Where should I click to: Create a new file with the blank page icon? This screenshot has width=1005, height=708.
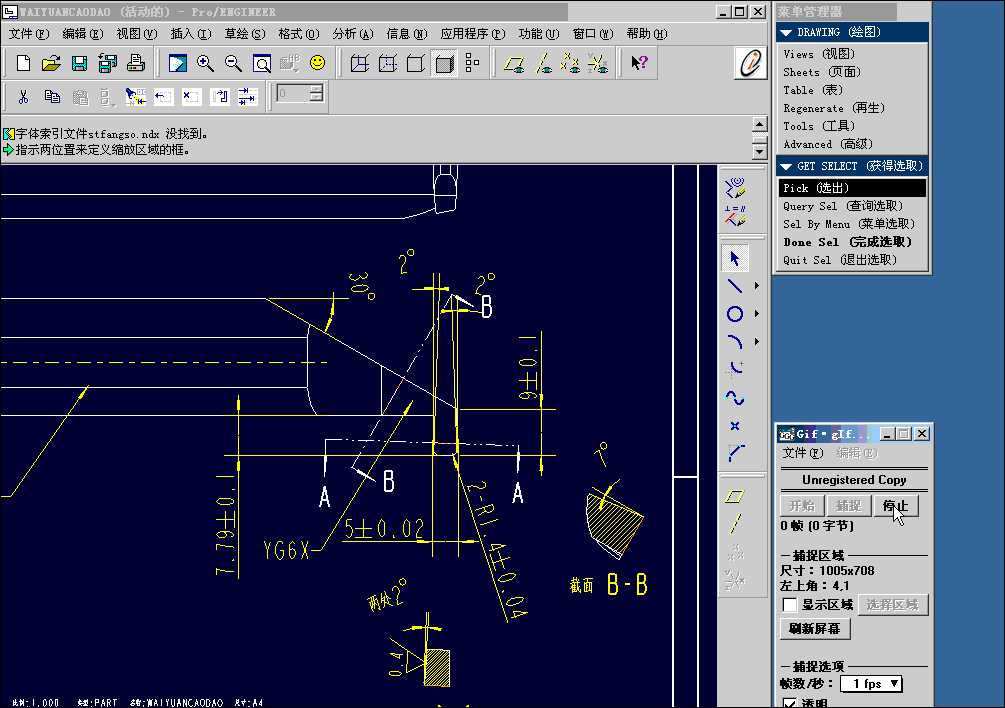(x=23, y=63)
